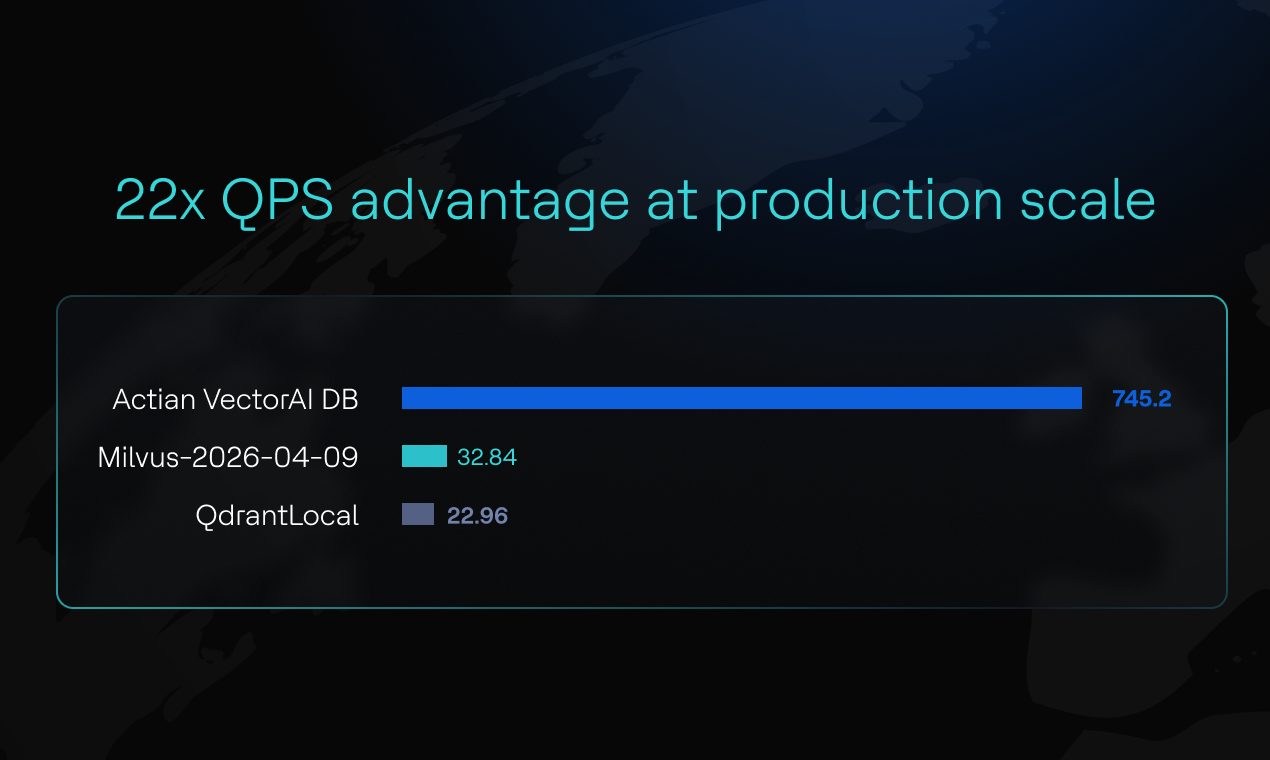This screenshot has width=1270, height=760.
Task: Select the QdrantLocal label
Action: pyautogui.click(x=277, y=516)
